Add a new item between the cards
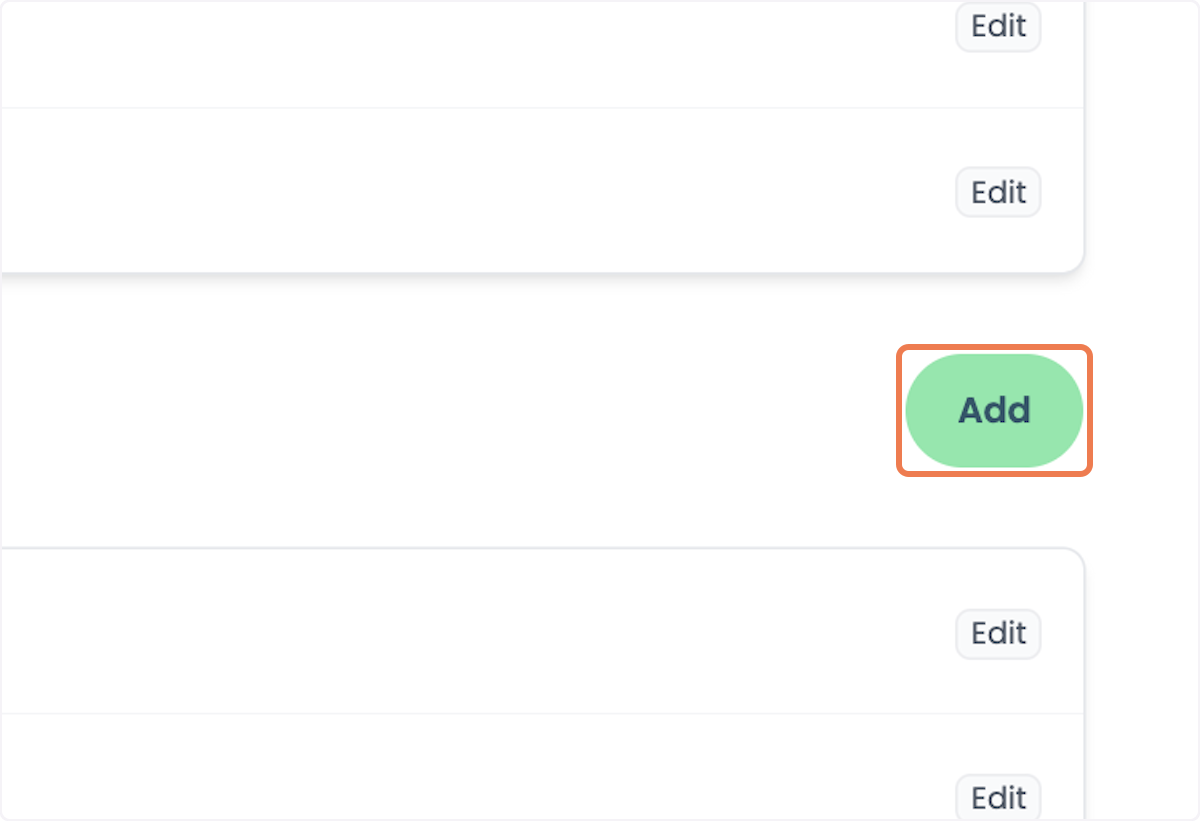Screen dimensions: 1200x821 [x=994, y=410]
